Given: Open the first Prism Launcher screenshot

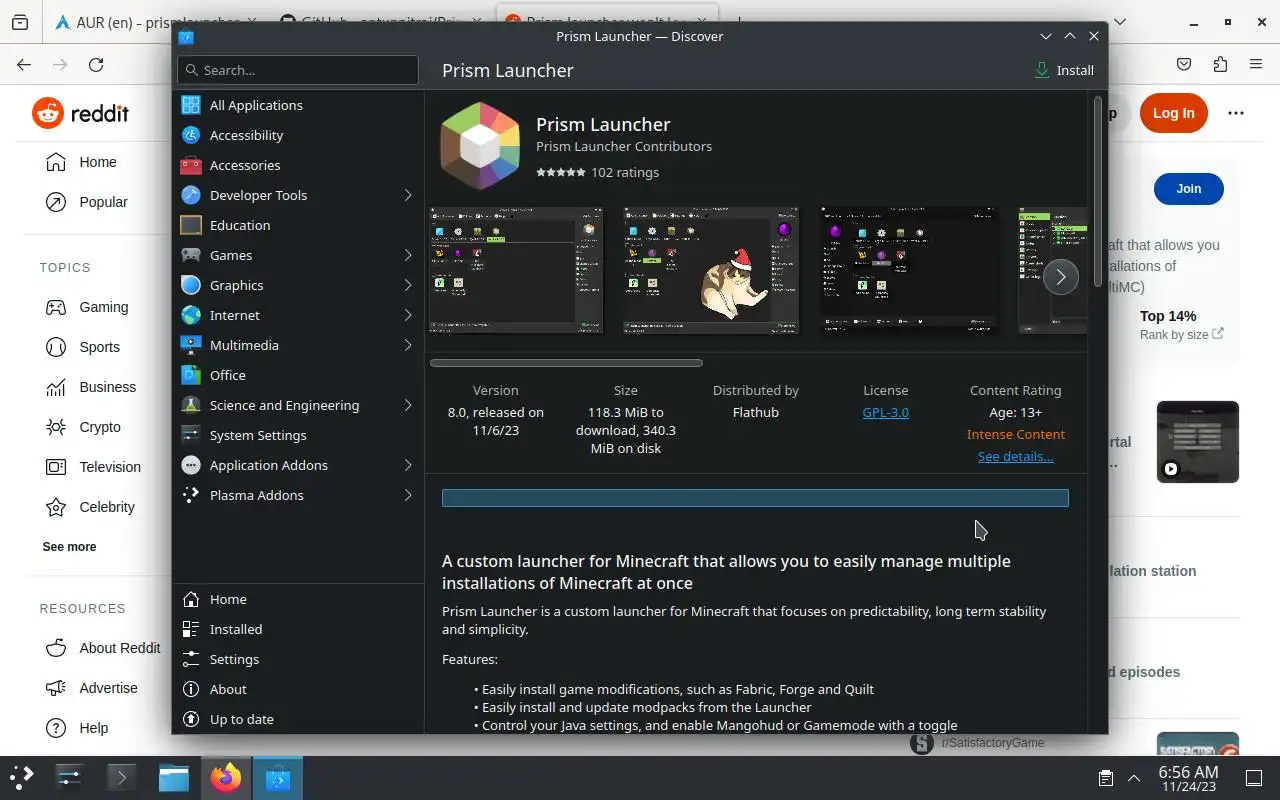Looking at the screenshot, I should 516,270.
